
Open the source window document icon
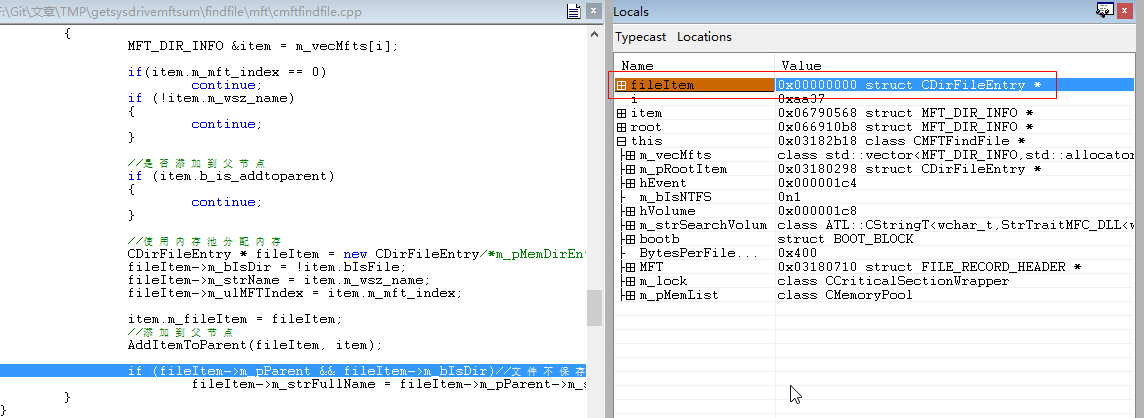573,12
